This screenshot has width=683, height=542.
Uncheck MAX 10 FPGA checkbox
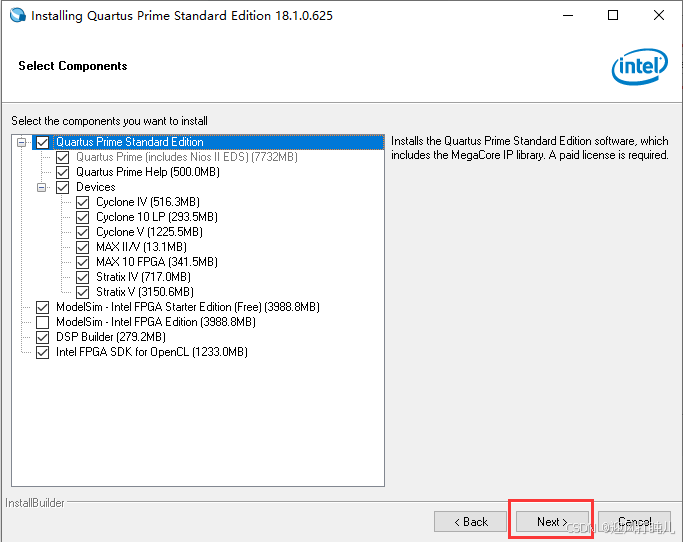(82, 262)
